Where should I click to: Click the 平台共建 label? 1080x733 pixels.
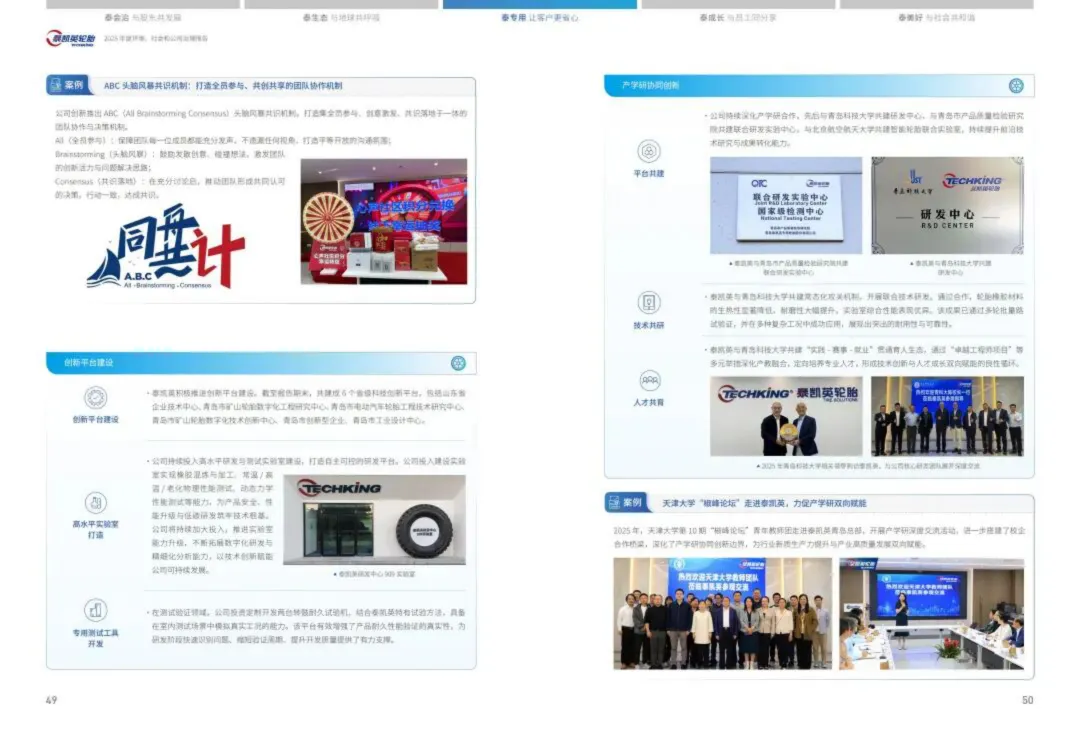[649, 174]
